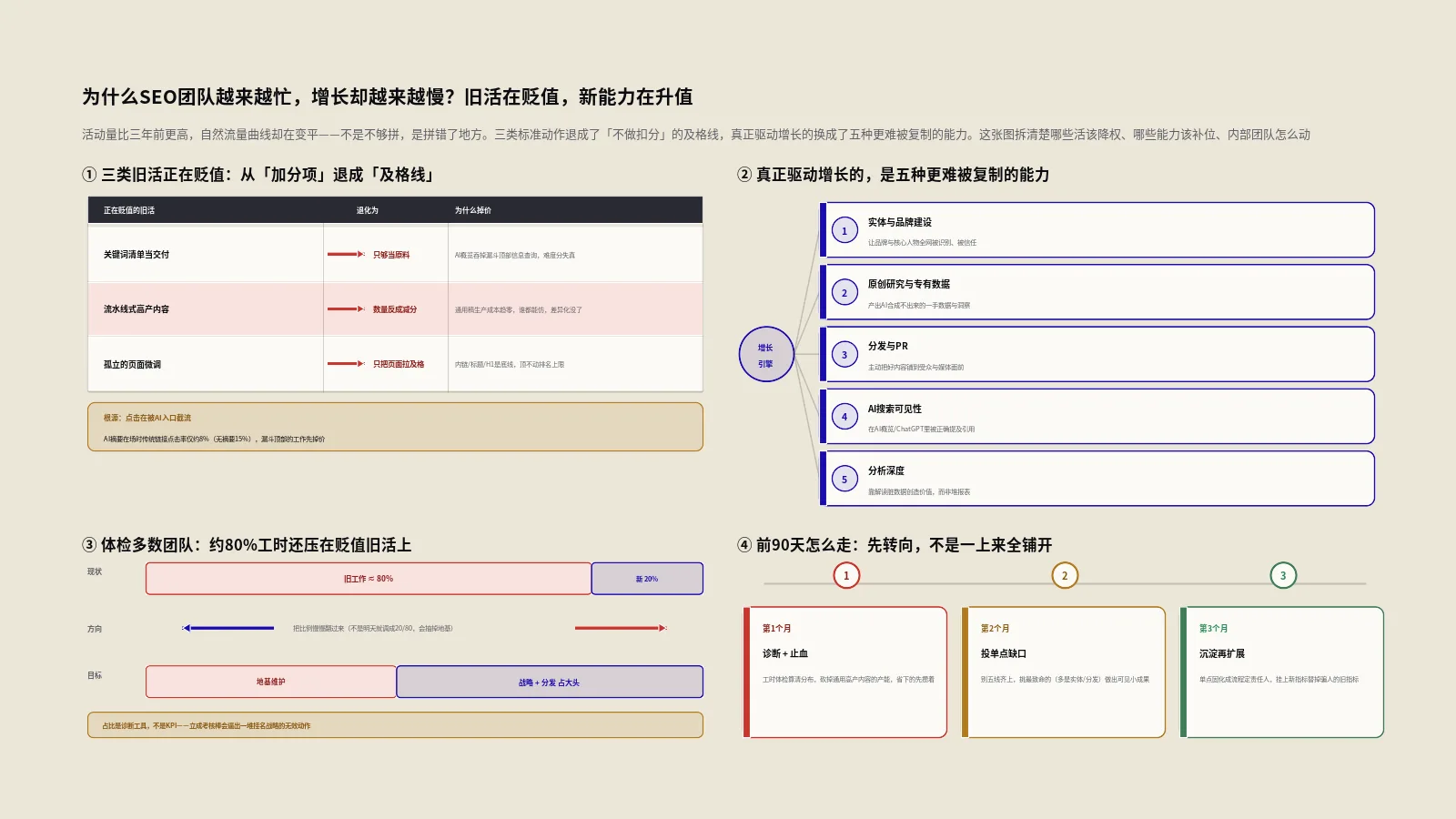Viewport: 1456px width, 819px height.
Task: Click row label 方向
Action: coord(95,629)
